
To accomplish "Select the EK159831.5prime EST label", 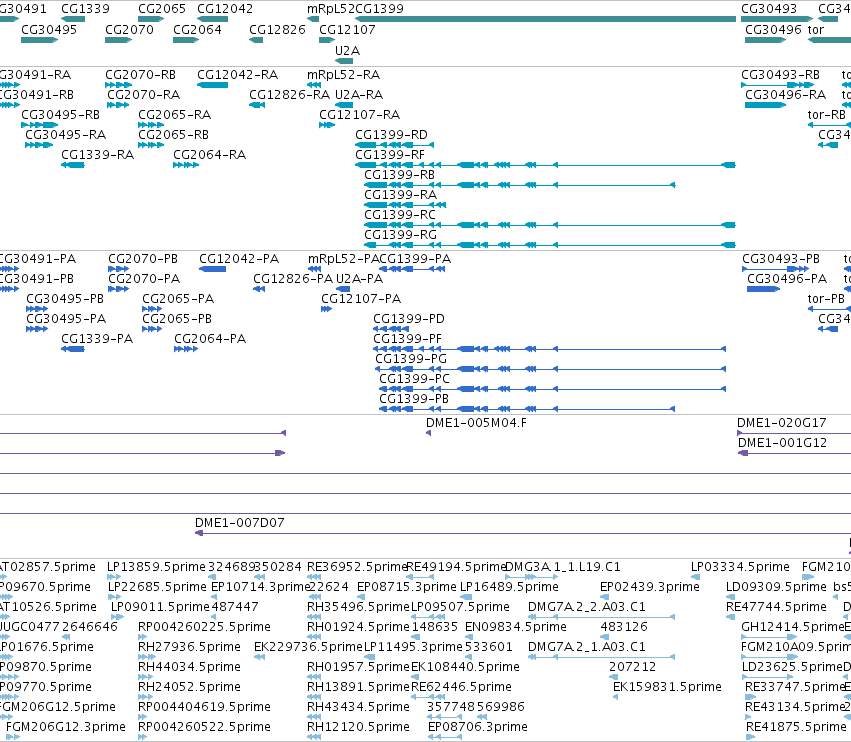I will pos(668,688).
